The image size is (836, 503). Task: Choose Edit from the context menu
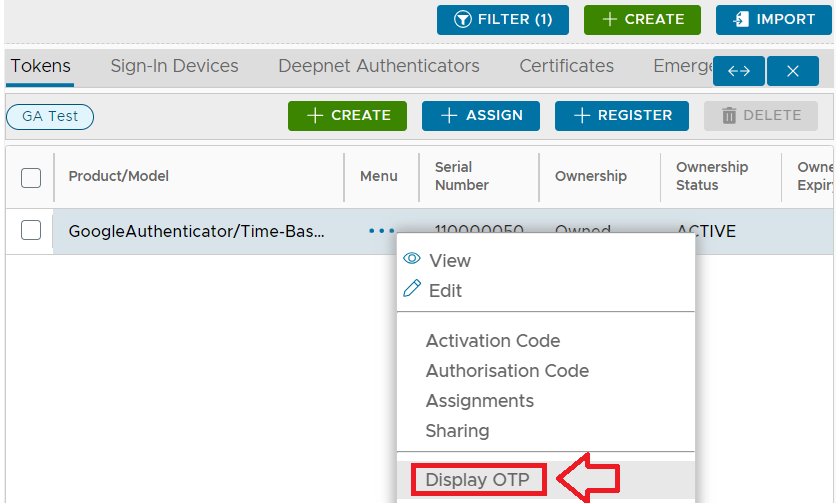pyautogui.click(x=445, y=291)
